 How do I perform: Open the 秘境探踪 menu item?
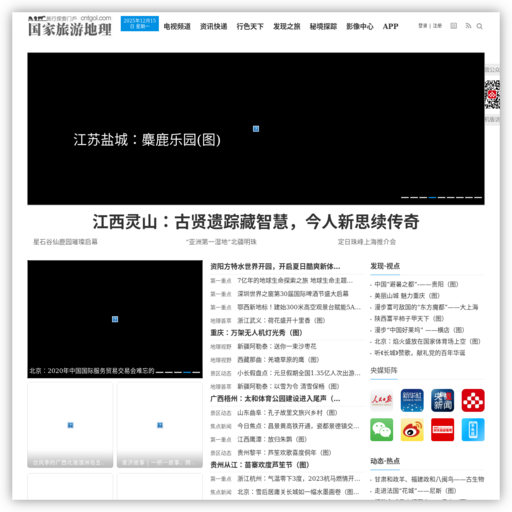coord(323,26)
